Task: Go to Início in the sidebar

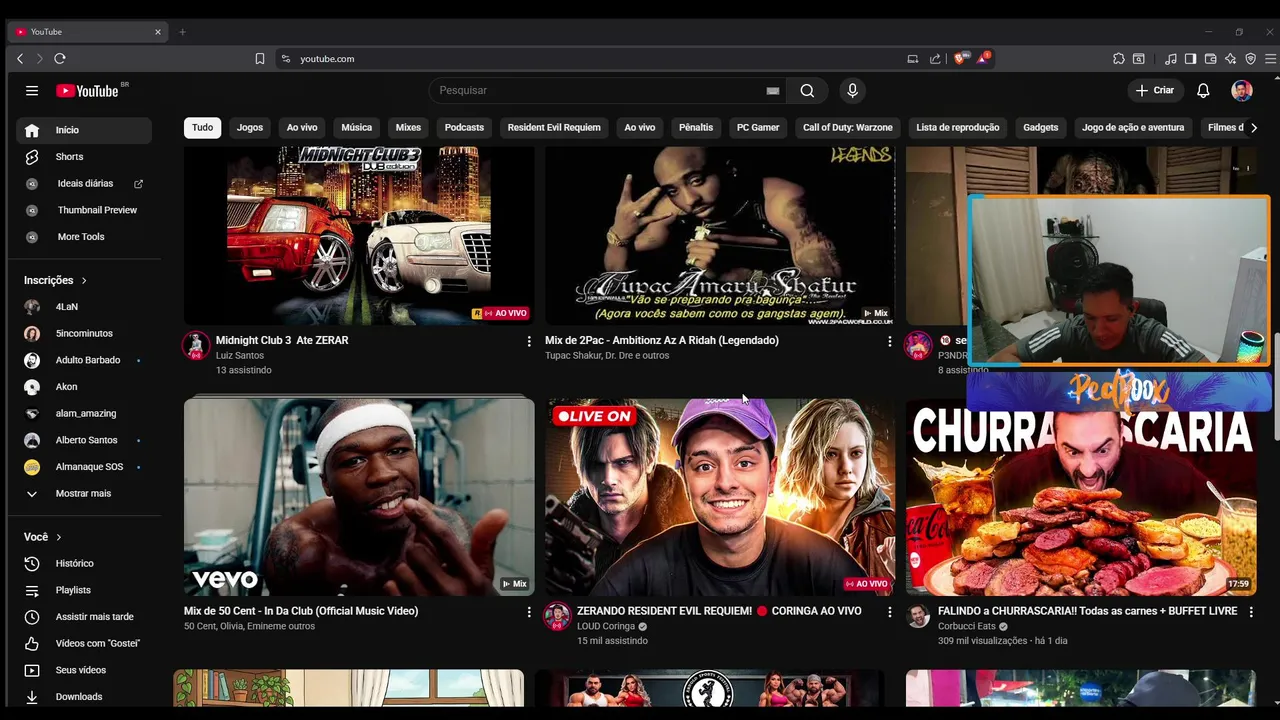Action: [x=84, y=130]
